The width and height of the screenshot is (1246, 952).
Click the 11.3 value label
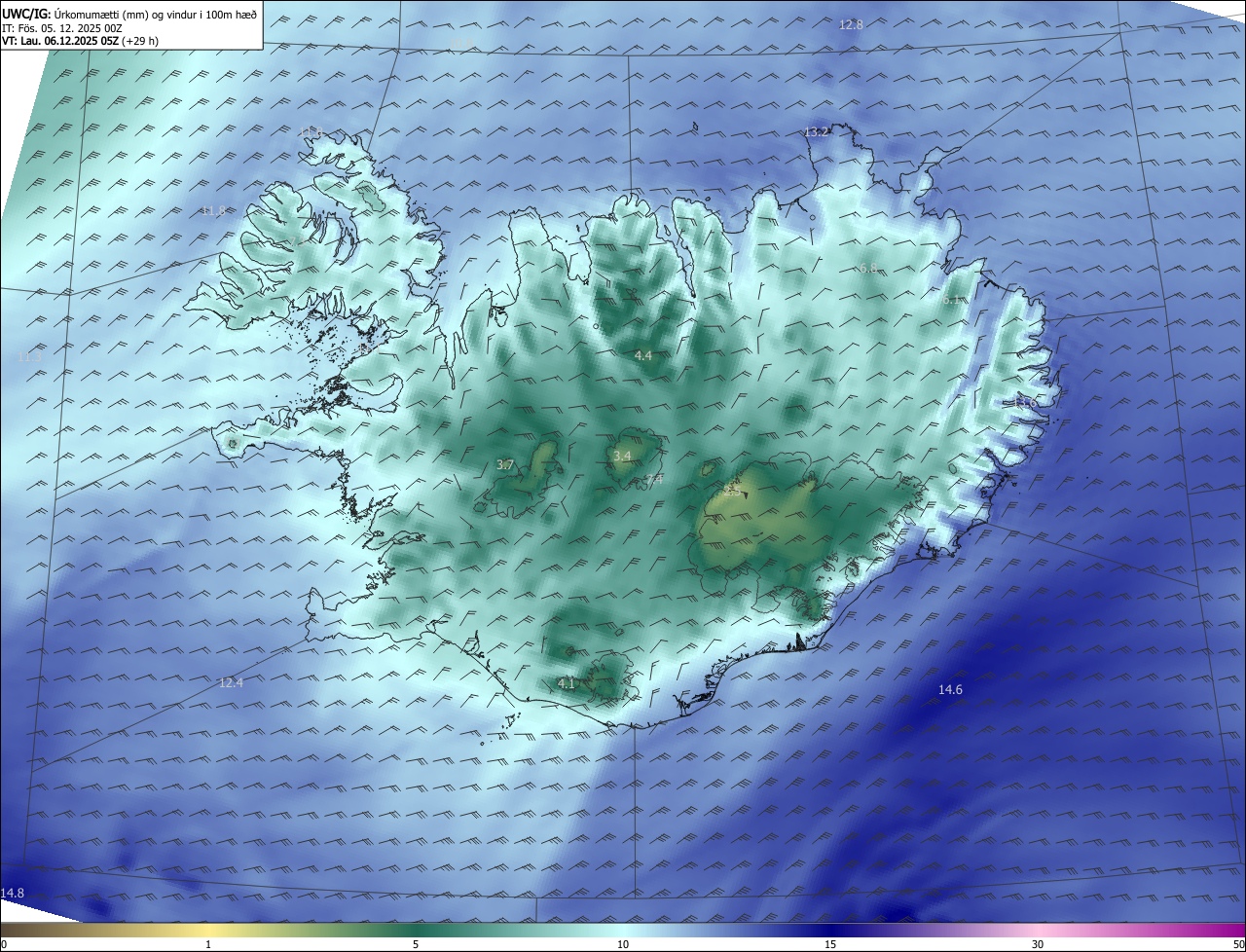coord(30,357)
